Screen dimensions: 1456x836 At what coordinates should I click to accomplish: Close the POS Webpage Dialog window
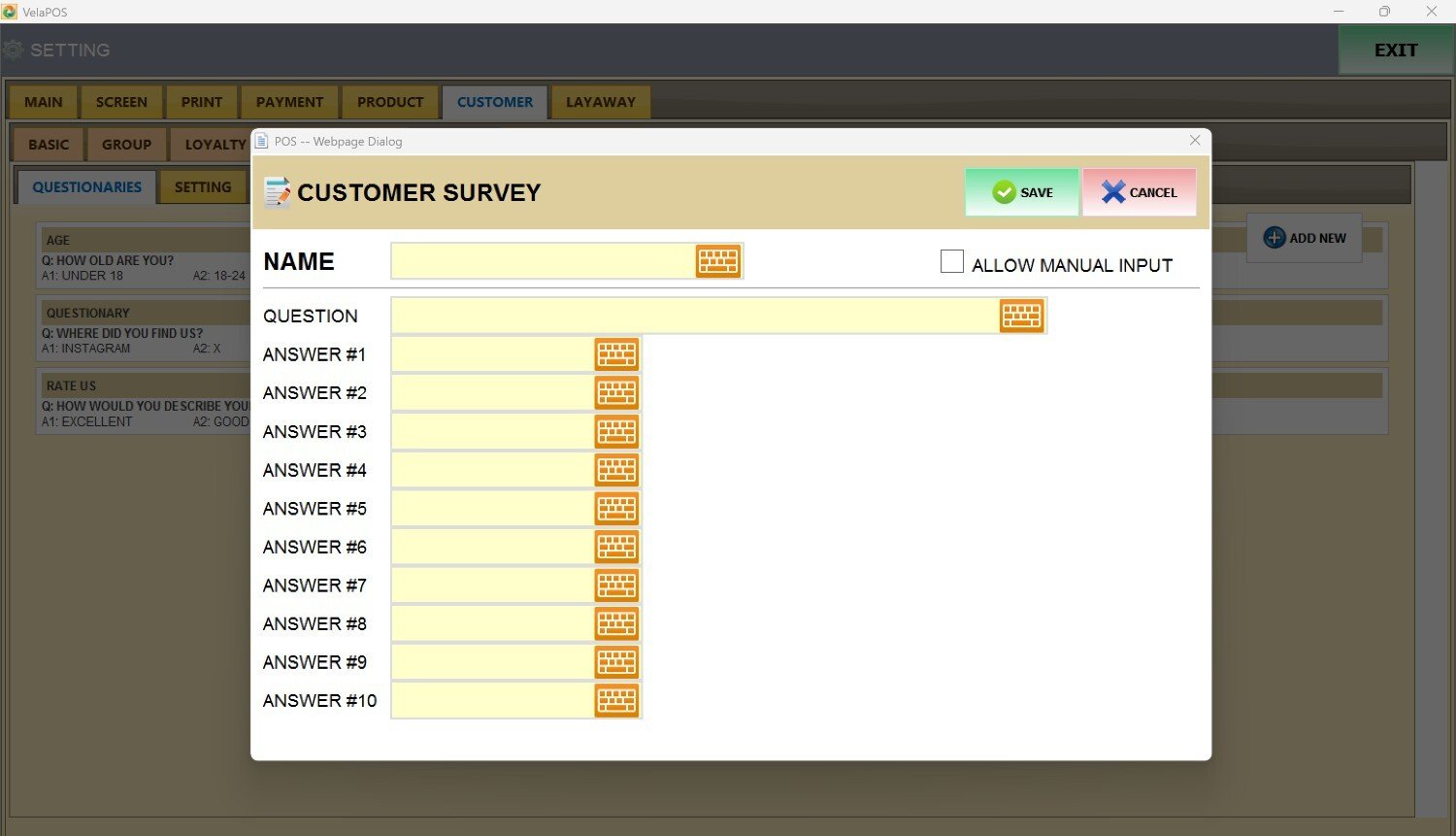pyautogui.click(x=1195, y=141)
